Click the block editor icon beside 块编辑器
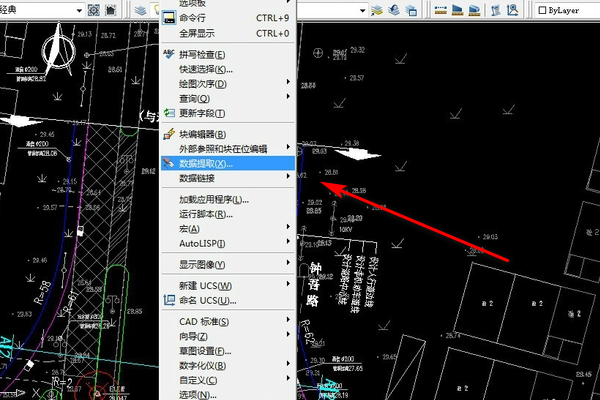This screenshot has height=400, width=600. (x=169, y=134)
